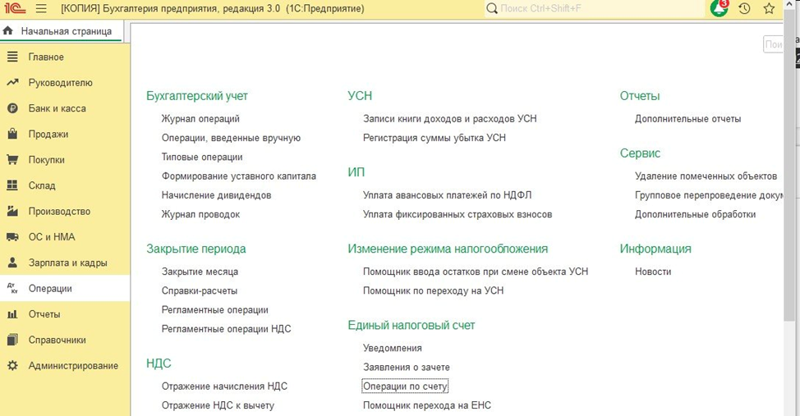Open Помощник по переходу на УСН
The width and height of the screenshot is (800, 416).
click(433, 291)
